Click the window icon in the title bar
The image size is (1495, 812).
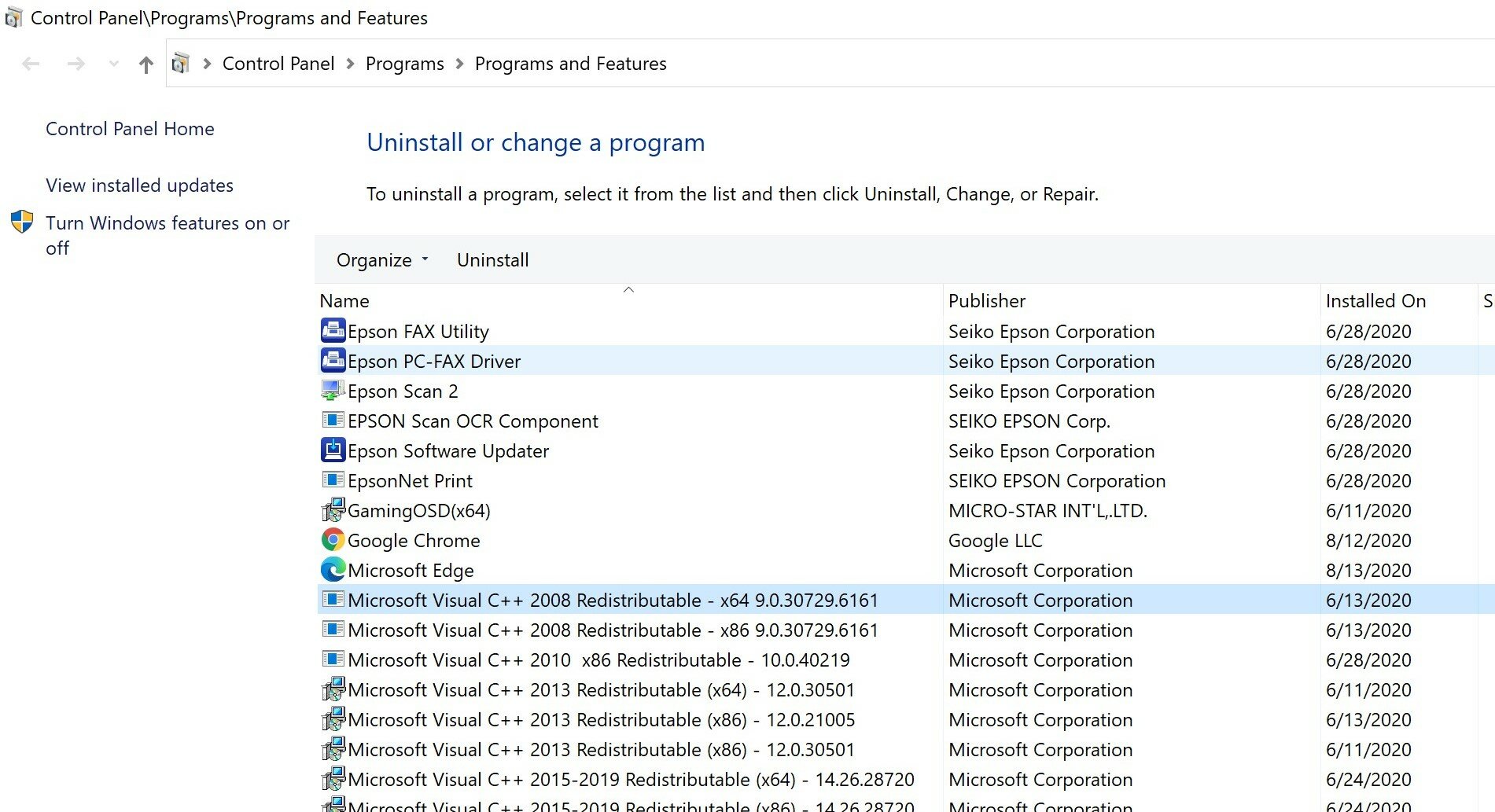(x=13, y=18)
